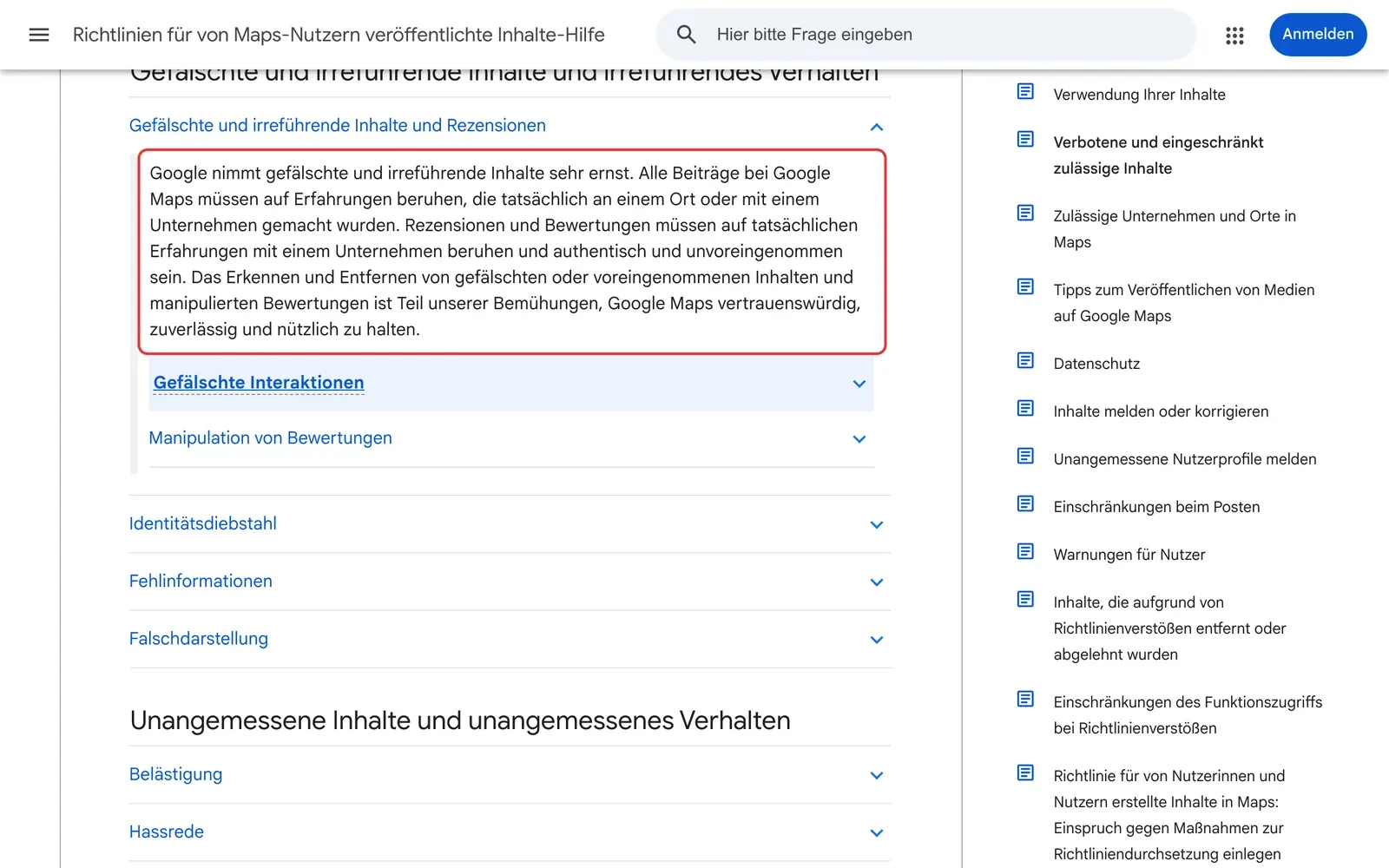This screenshot has height=868, width=1389.
Task: Click Manipulation von Bewertungen heading
Action: [x=271, y=438]
